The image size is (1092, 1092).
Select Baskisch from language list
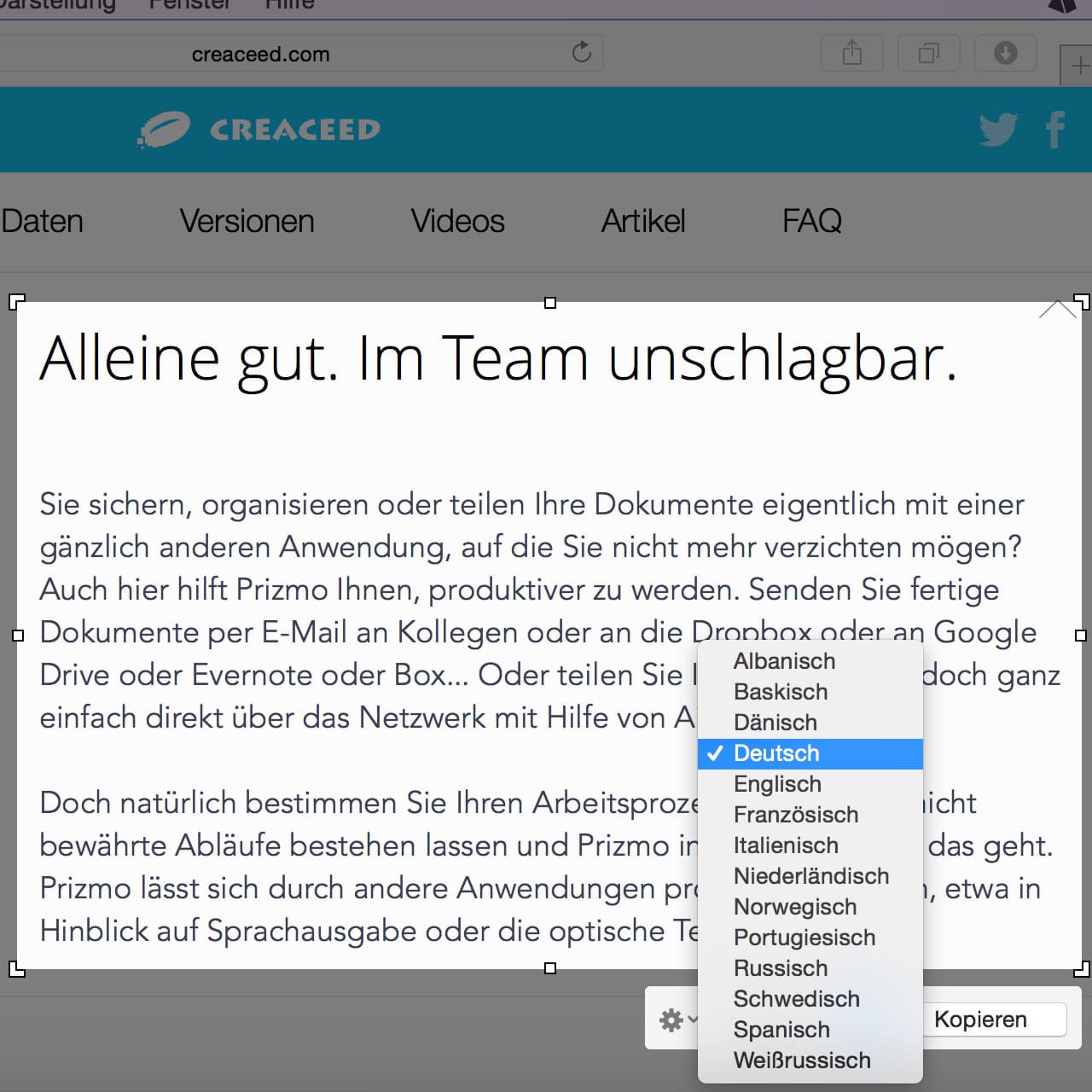[x=810, y=692]
